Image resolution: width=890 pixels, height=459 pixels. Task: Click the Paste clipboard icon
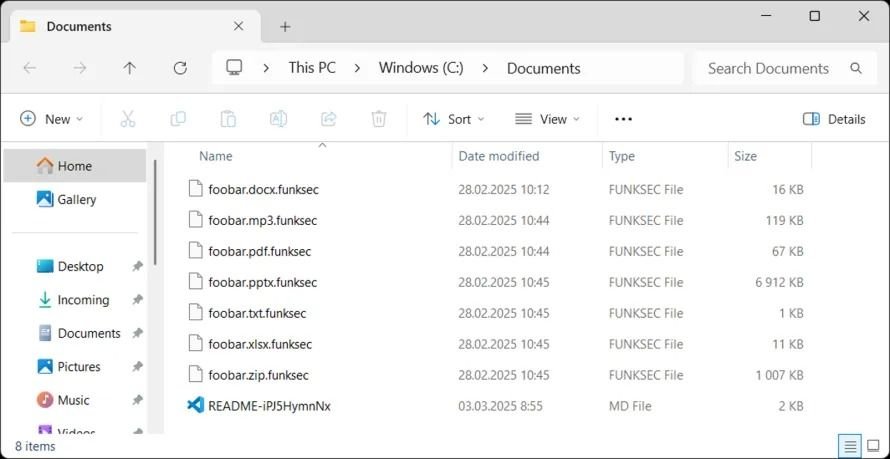(228, 119)
